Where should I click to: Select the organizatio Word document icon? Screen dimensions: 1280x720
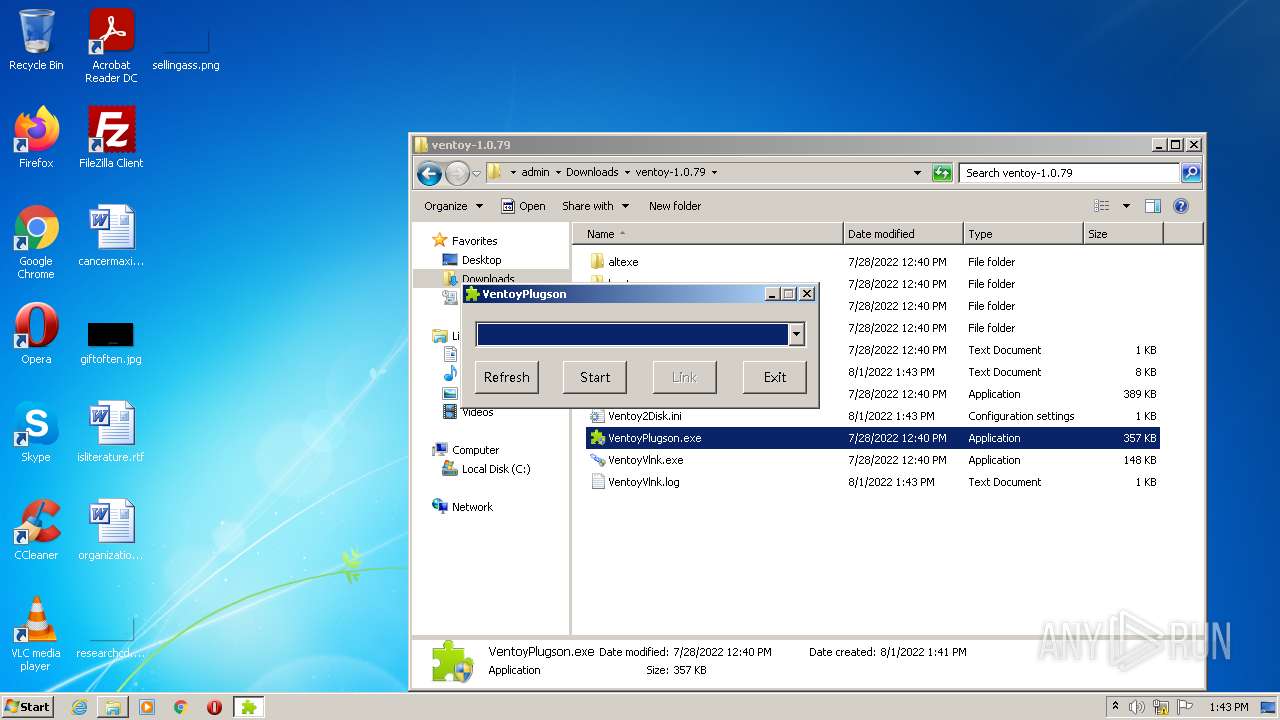pos(111,530)
